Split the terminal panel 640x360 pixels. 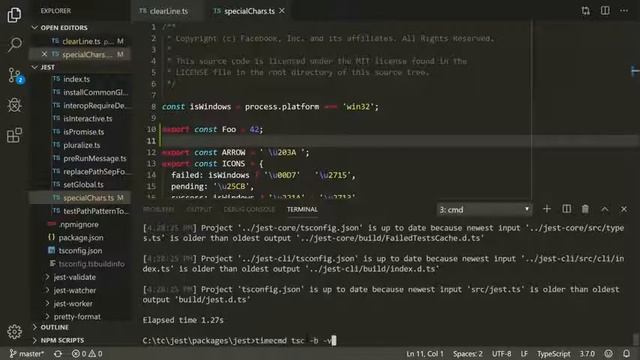[x=566, y=209]
